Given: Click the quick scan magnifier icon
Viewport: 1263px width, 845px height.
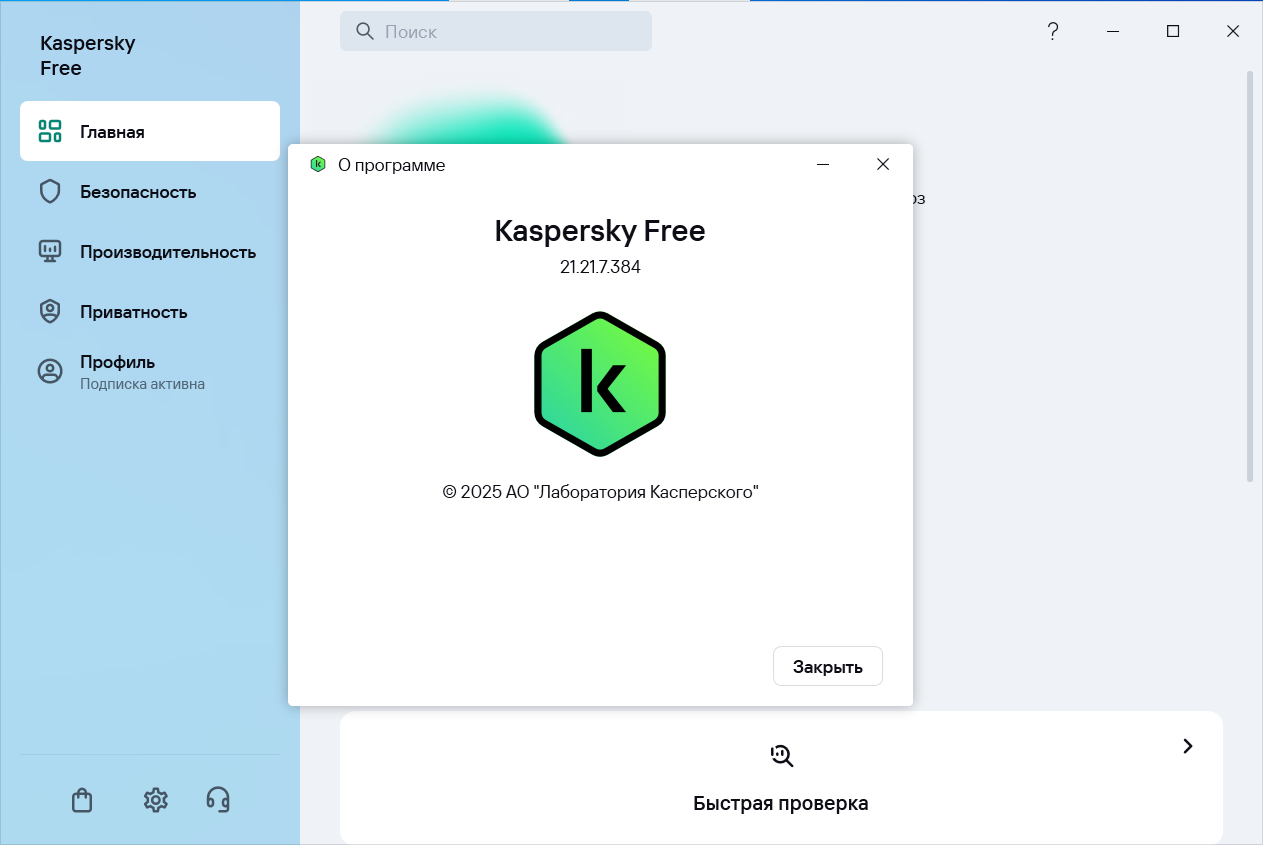Looking at the screenshot, I should click(x=781, y=756).
